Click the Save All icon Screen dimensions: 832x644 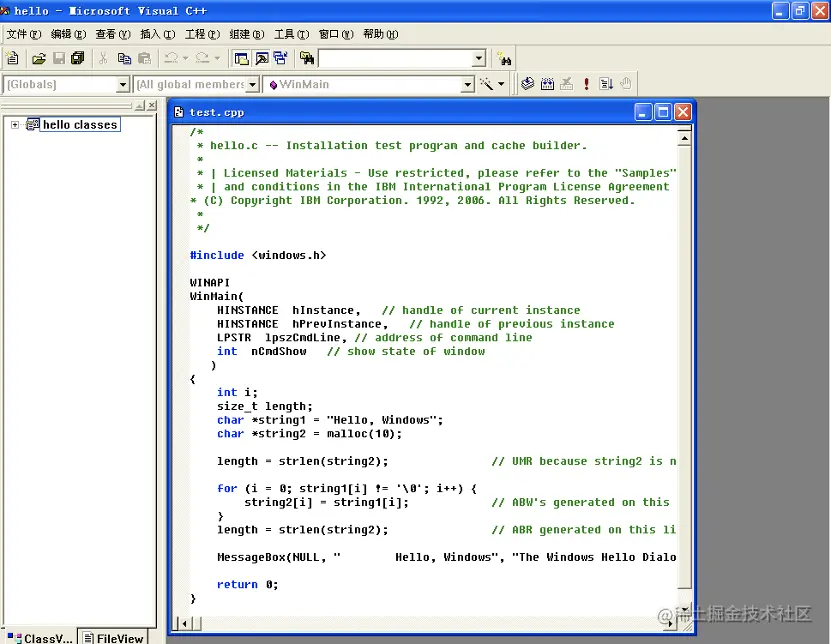[x=77, y=58]
